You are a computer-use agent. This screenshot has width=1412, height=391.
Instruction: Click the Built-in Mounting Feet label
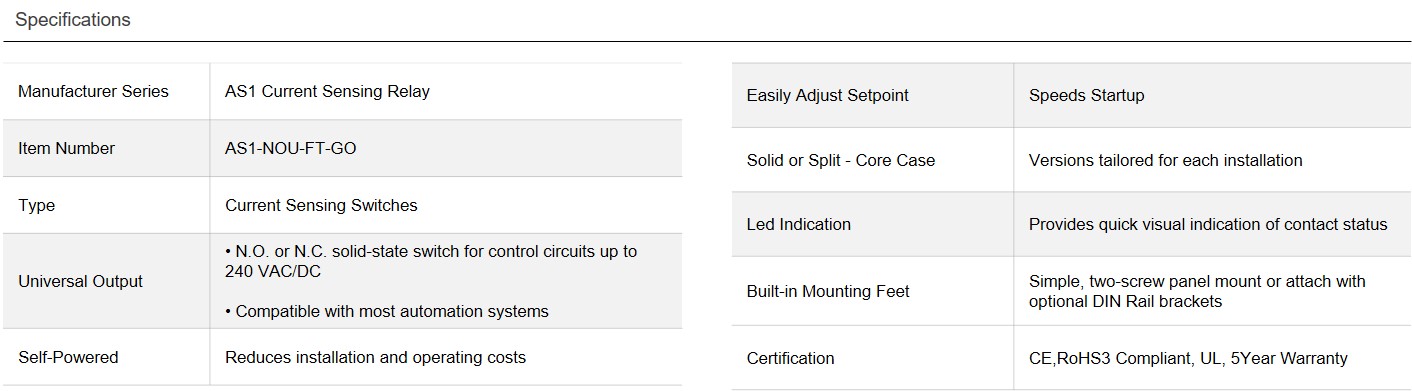[828, 291]
